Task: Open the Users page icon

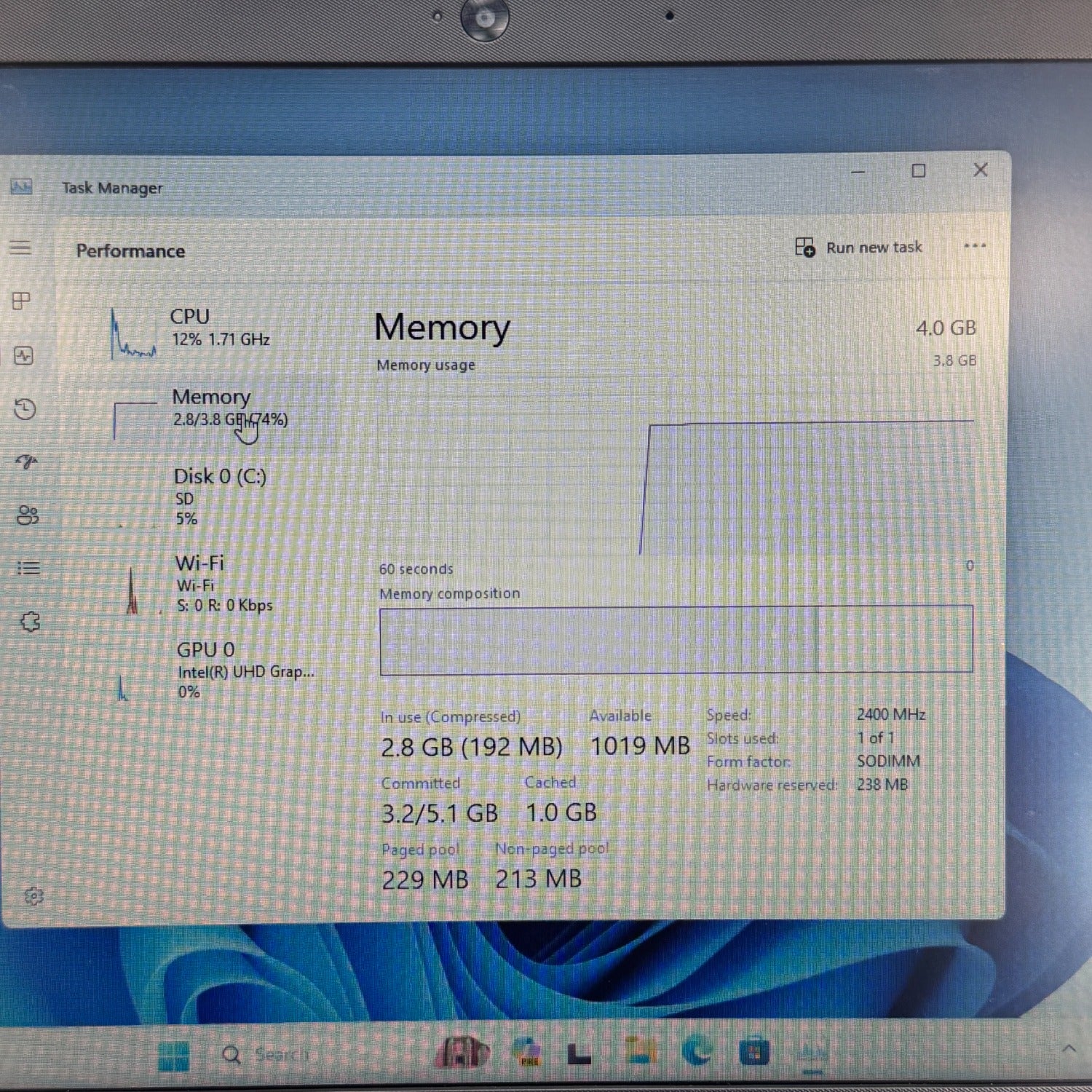Action: (x=28, y=515)
